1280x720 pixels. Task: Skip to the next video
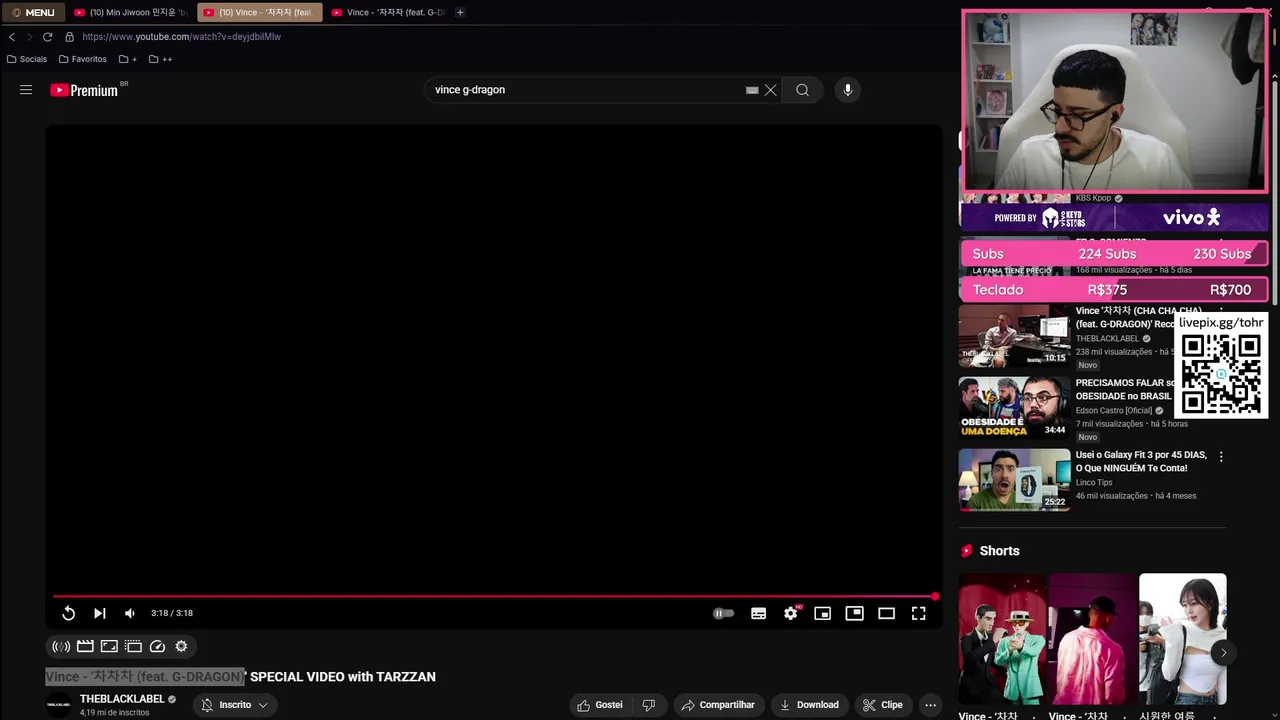tap(99, 613)
